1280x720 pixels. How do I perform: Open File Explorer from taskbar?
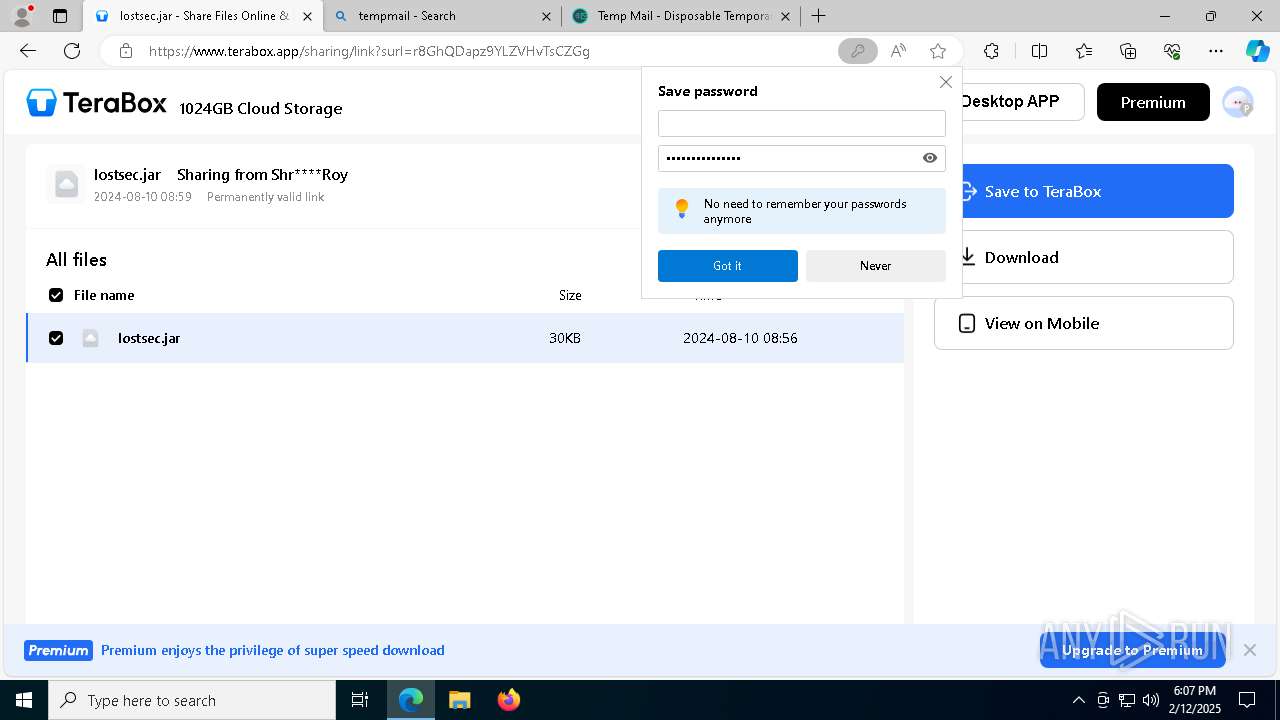[460, 700]
